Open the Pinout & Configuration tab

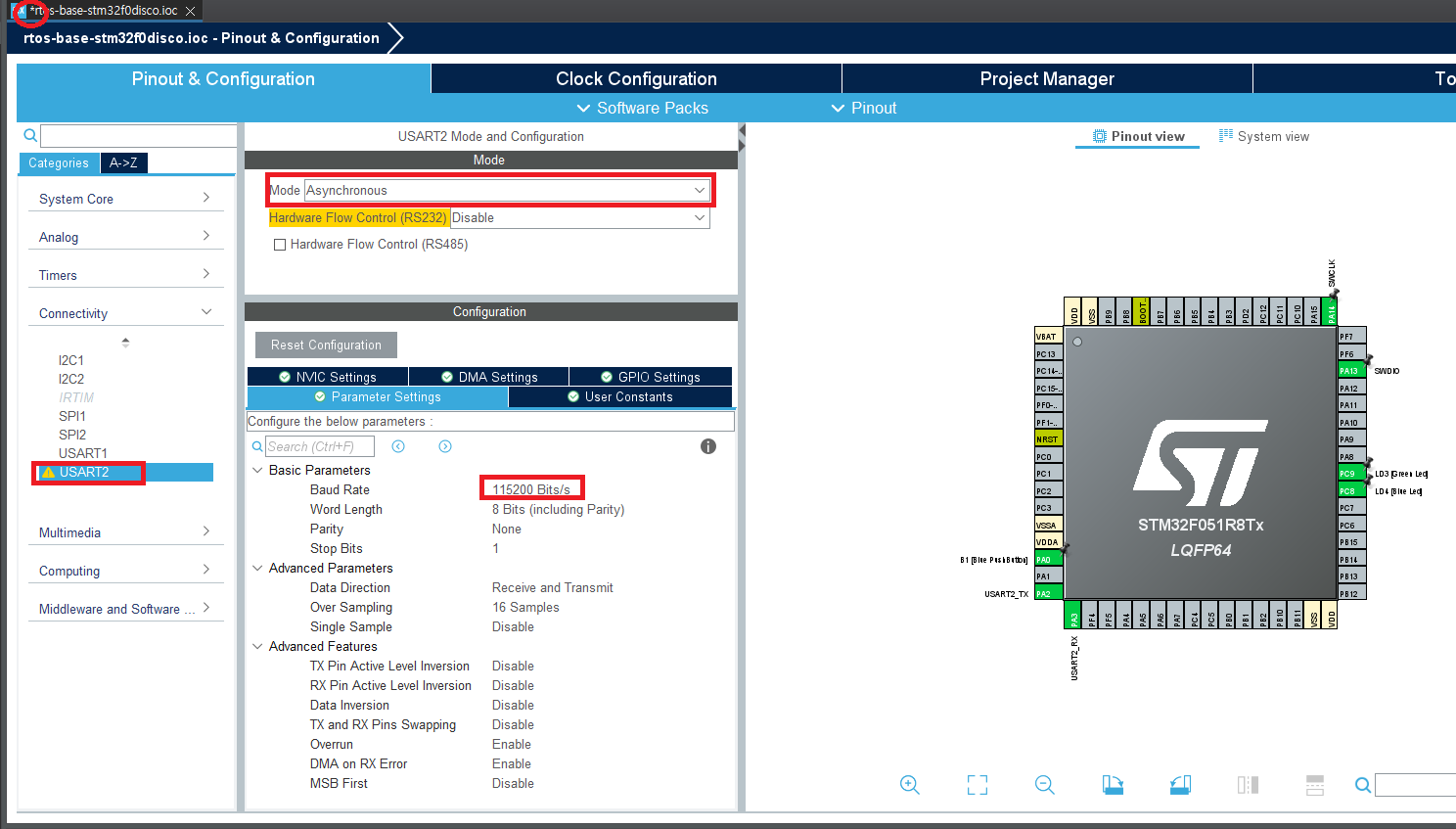pyautogui.click(x=223, y=79)
